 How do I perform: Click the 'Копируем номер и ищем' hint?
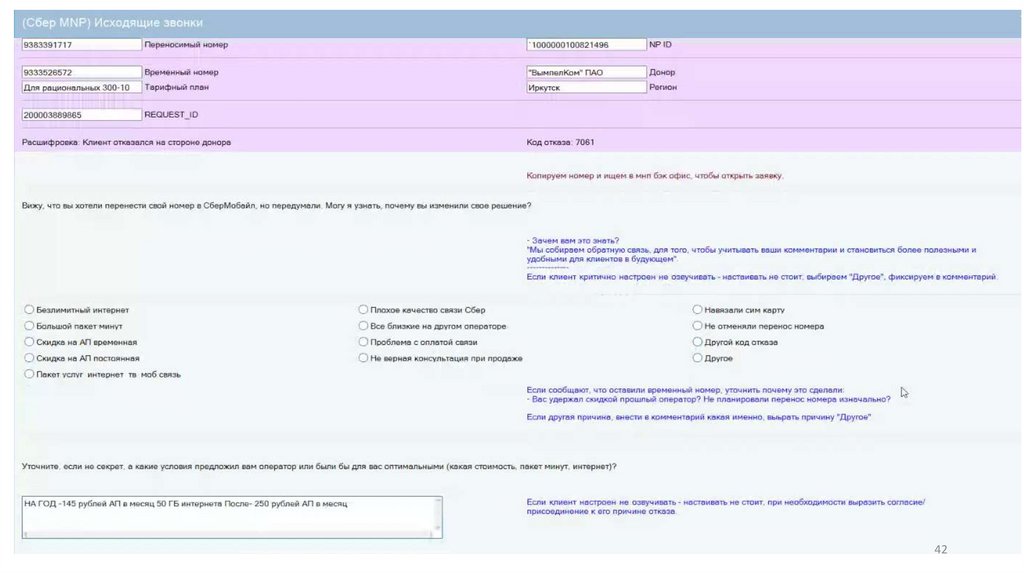point(654,176)
